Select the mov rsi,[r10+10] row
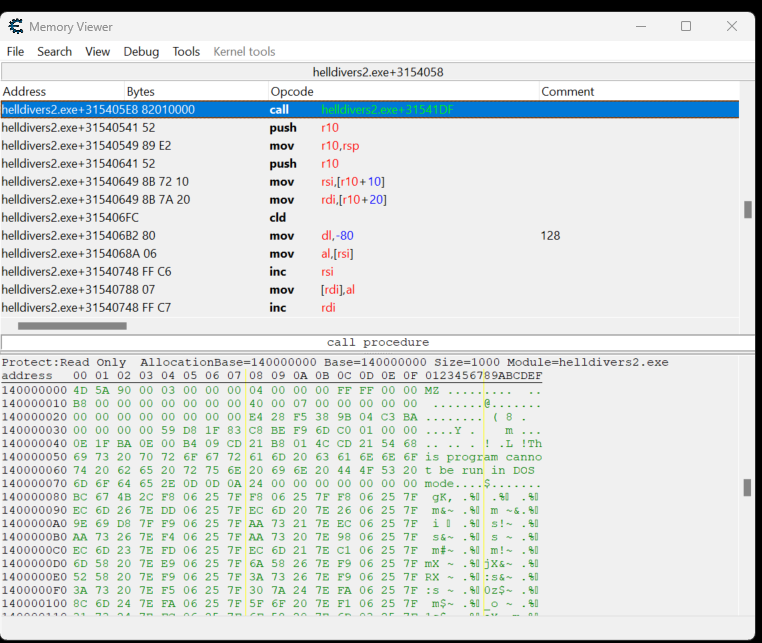The width and height of the screenshot is (762, 643). pos(370,182)
